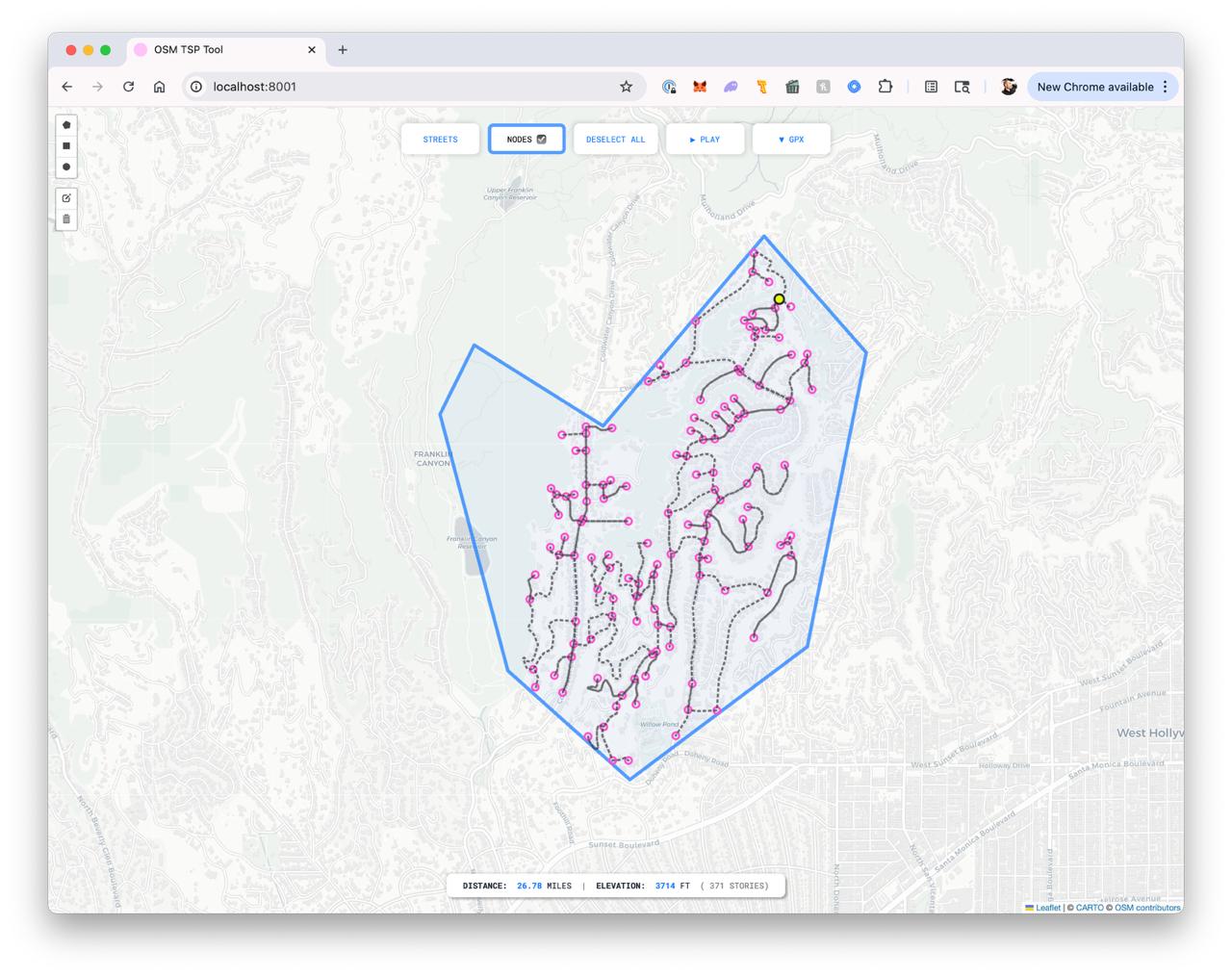Open the Chrome profile avatar menu
The image size is (1232, 977).
pyautogui.click(x=1008, y=87)
